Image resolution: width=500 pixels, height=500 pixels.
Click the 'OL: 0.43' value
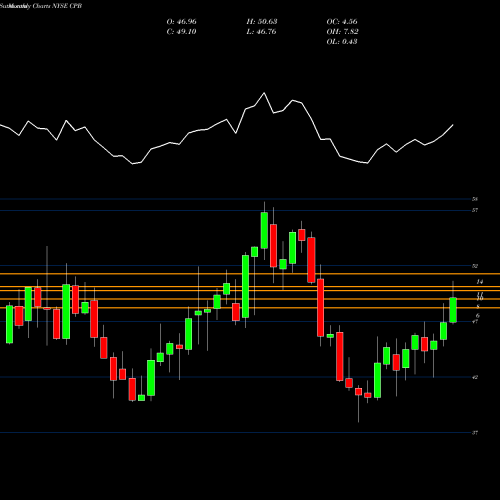342,42
